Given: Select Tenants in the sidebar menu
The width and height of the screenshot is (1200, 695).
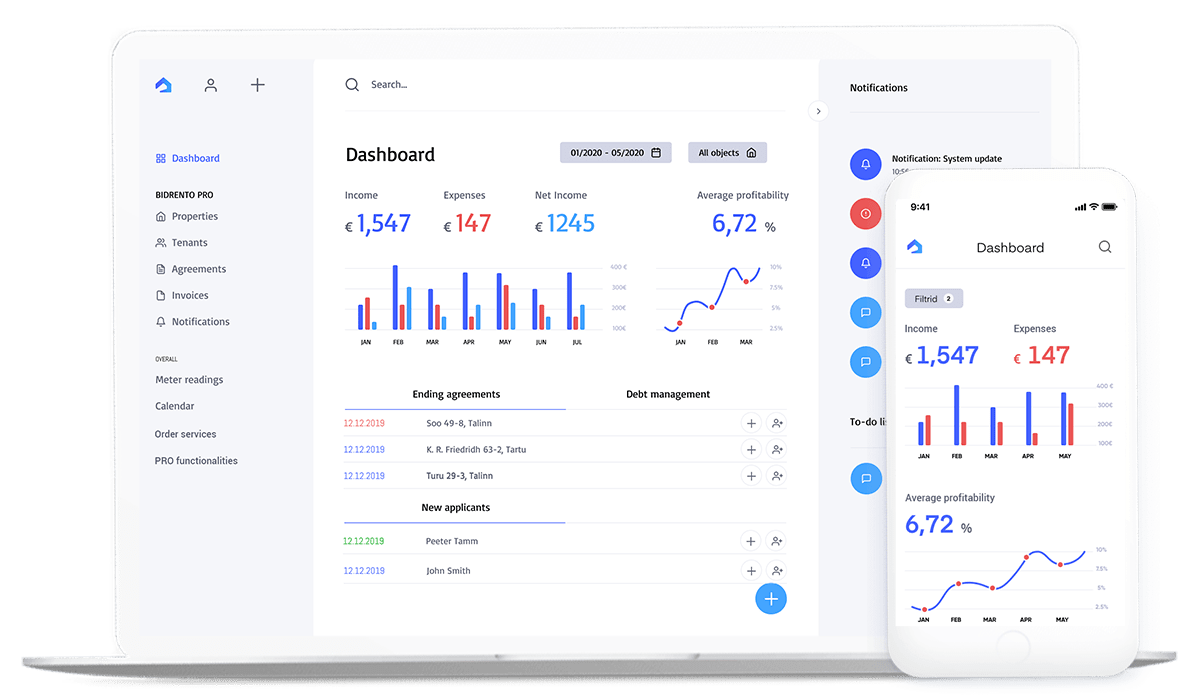Looking at the screenshot, I should (x=189, y=242).
